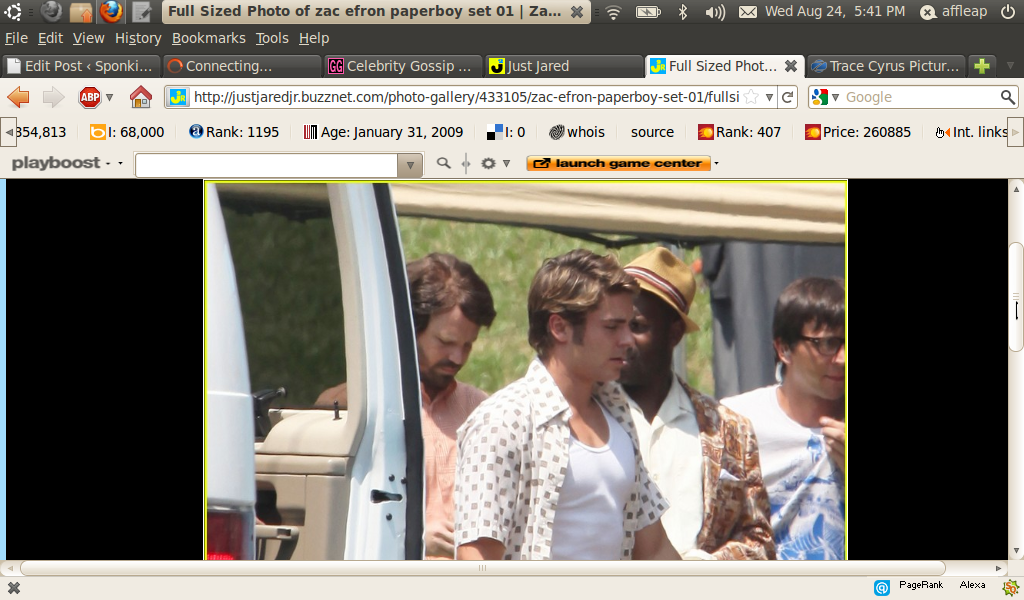The image size is (1024, 600).
Task: Open the Adblock Plus dropdown arrow
Action: (110, 98)
